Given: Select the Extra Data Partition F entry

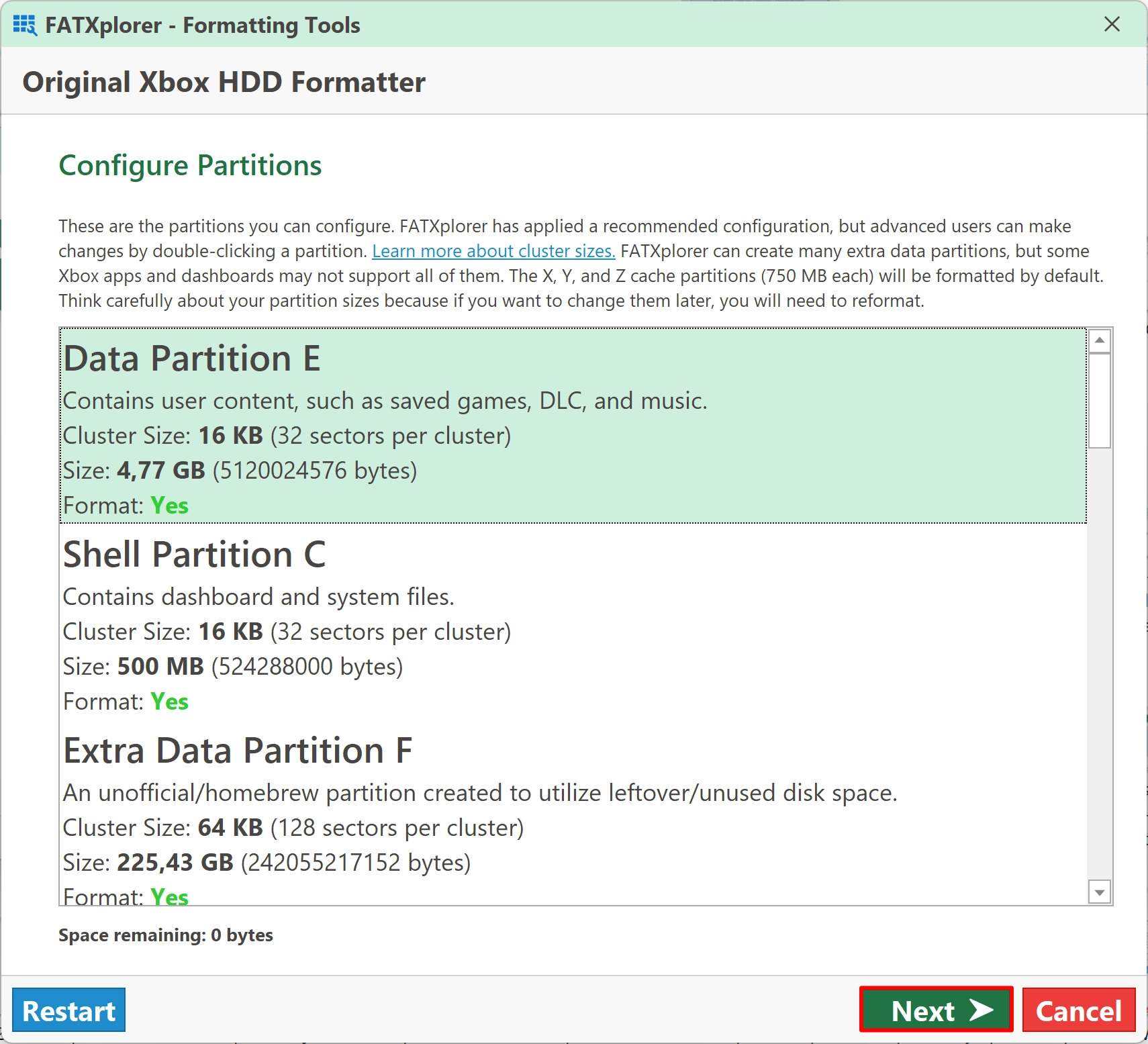Looking at the screenshot, I should coord(573,812).
